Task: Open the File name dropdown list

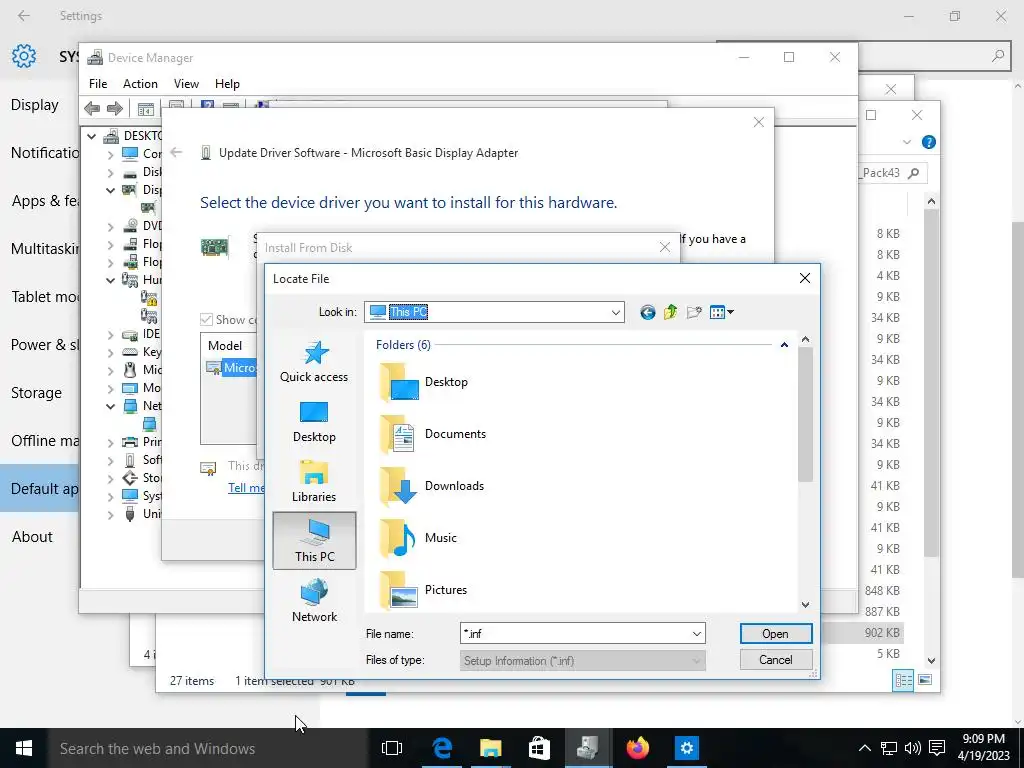Action: 697,633
